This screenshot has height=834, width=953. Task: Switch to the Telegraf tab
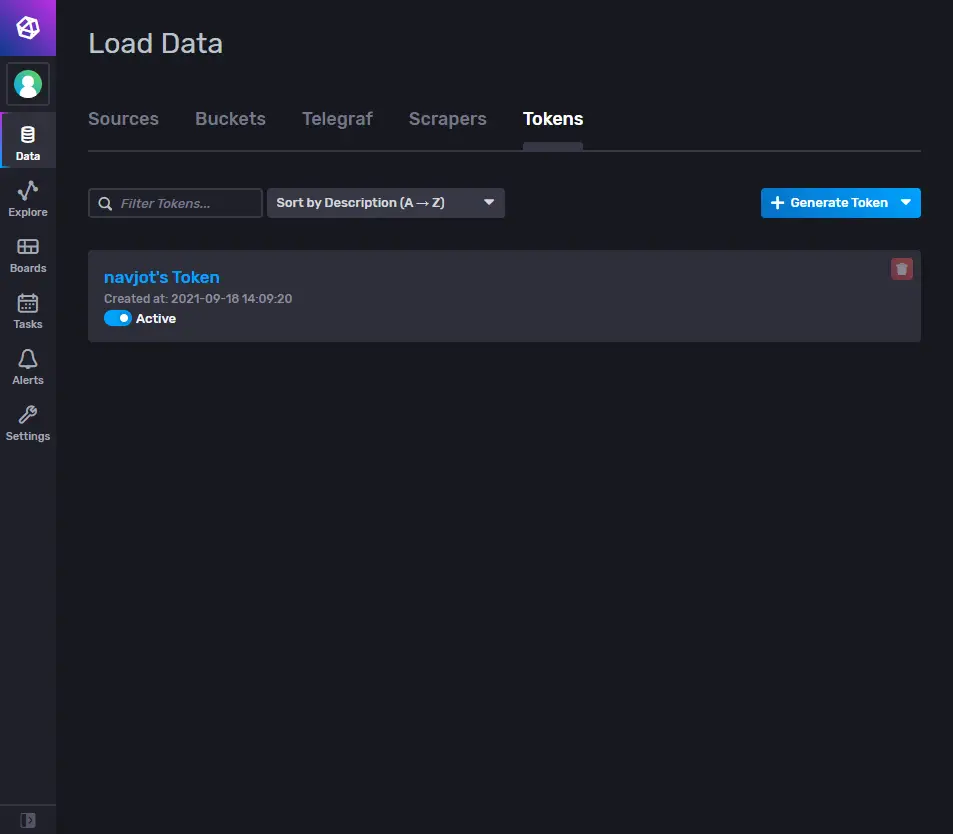tap(337, 118)
